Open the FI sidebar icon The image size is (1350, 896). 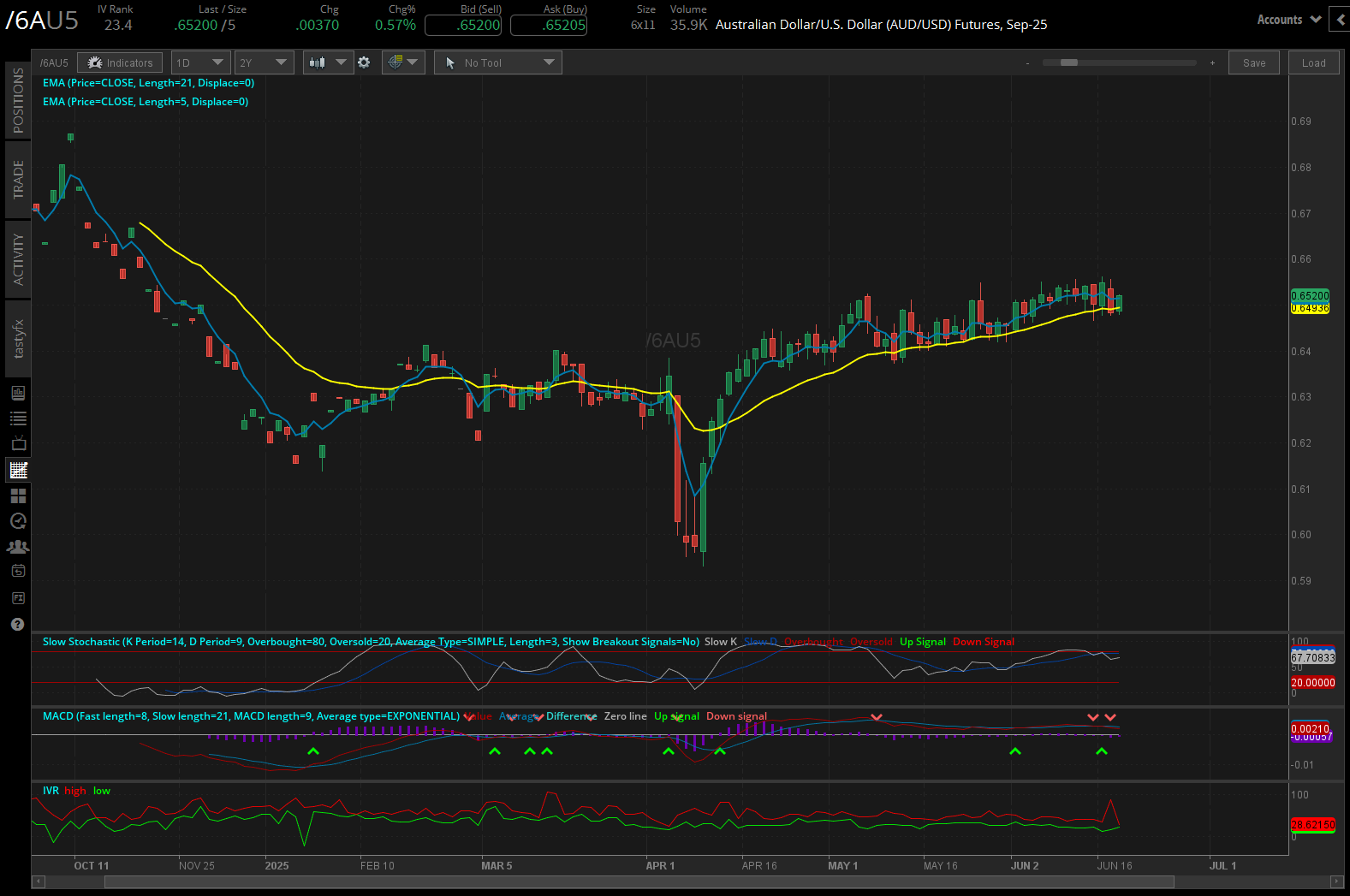click(x=18, y=597)
